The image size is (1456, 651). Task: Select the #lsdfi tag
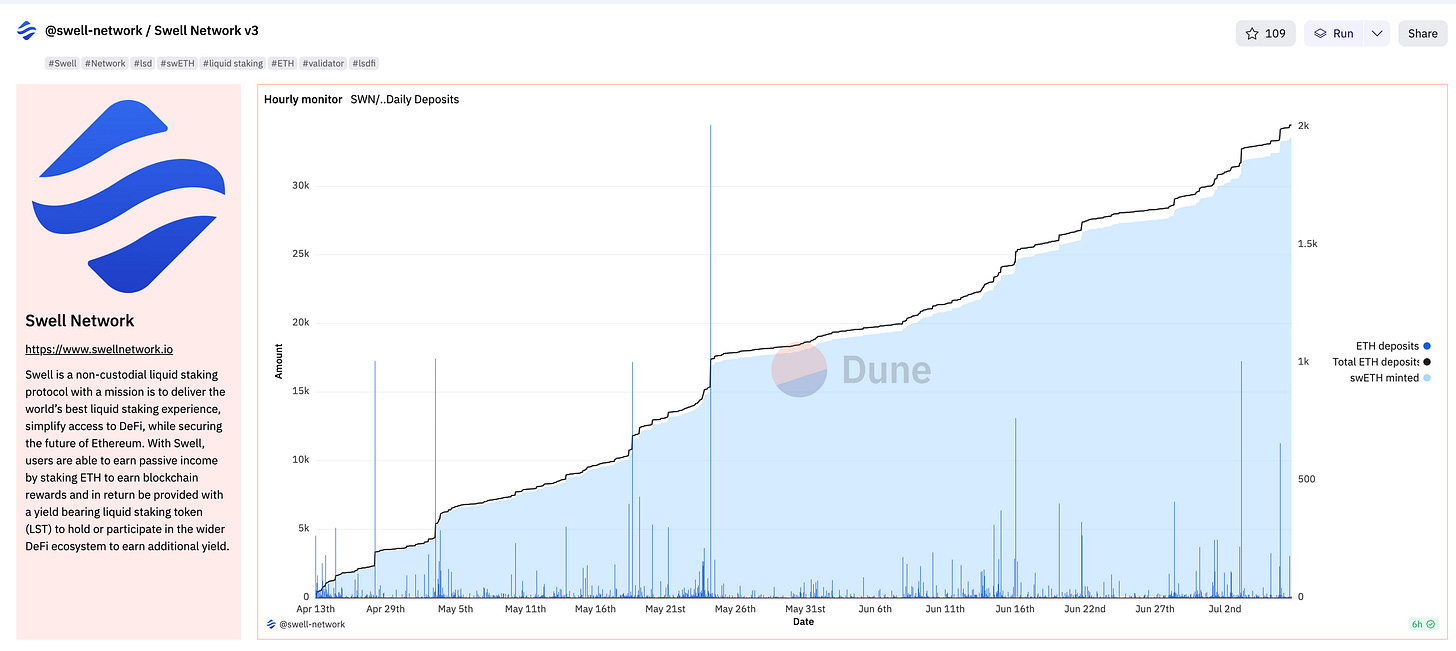[x=365, y=63]
